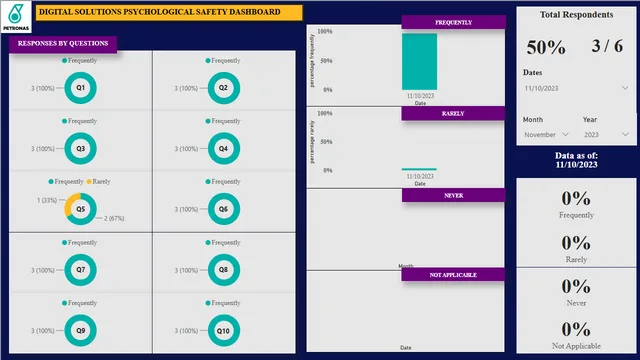Click the Total Respondents heading

coord(576,15)
